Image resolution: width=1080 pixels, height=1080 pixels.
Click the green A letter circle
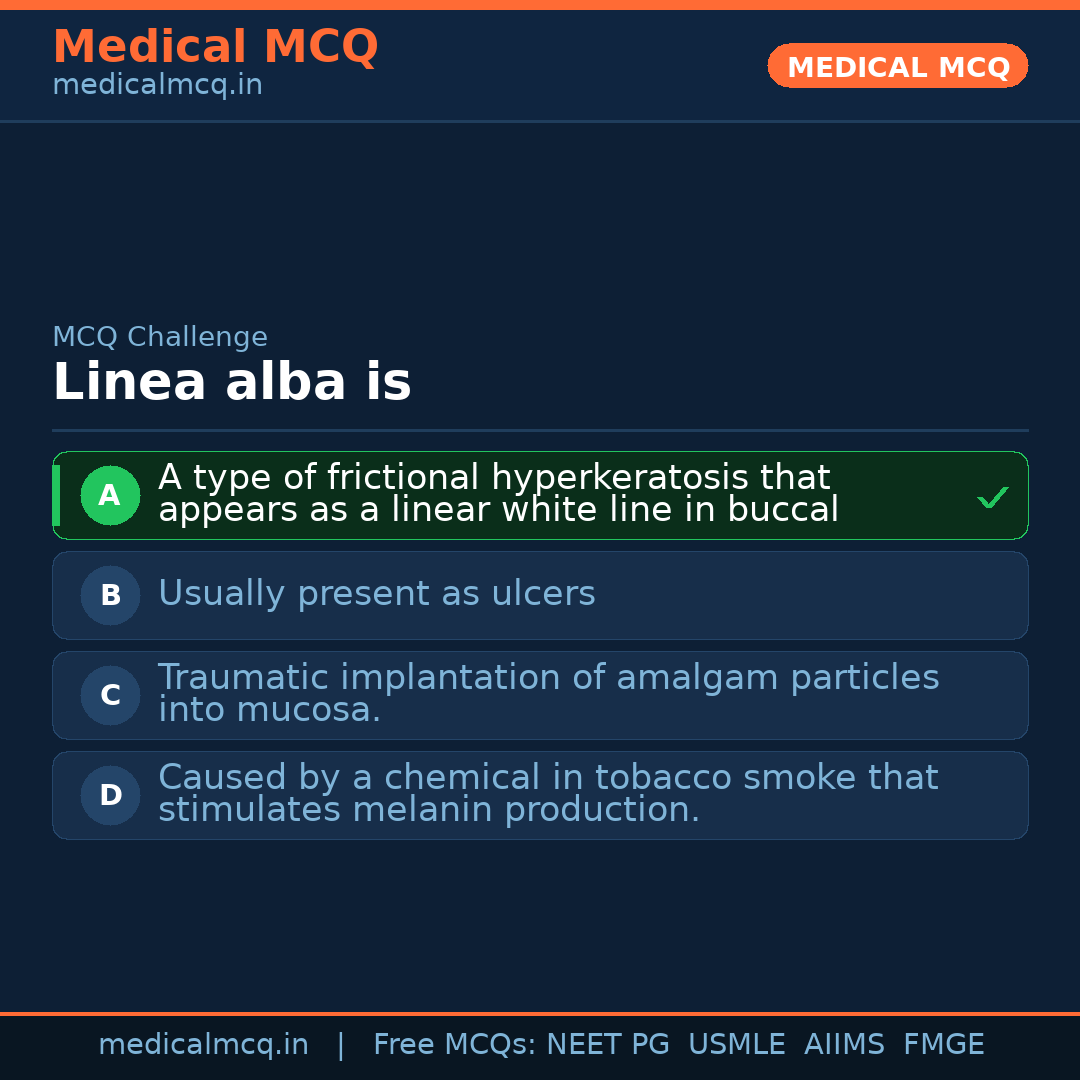(x=110, y=496)
